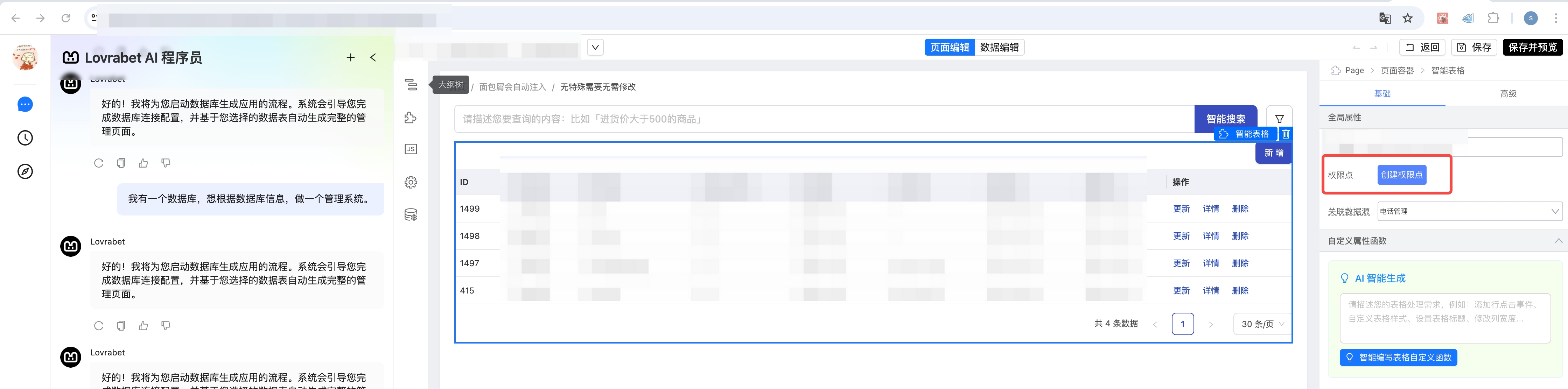Open the history clock icon in sidebar
This screenshot has width=1568, height=389.
click(25, 138)
